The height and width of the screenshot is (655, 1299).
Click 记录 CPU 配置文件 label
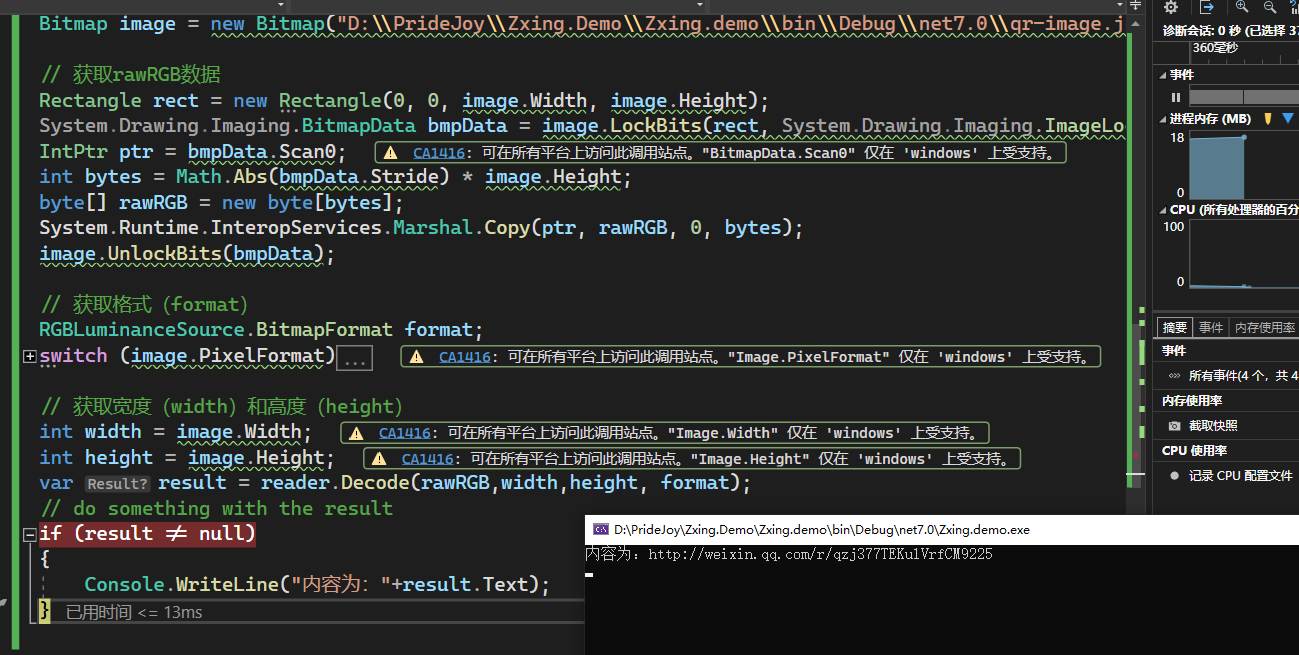tap(1240, 476)
